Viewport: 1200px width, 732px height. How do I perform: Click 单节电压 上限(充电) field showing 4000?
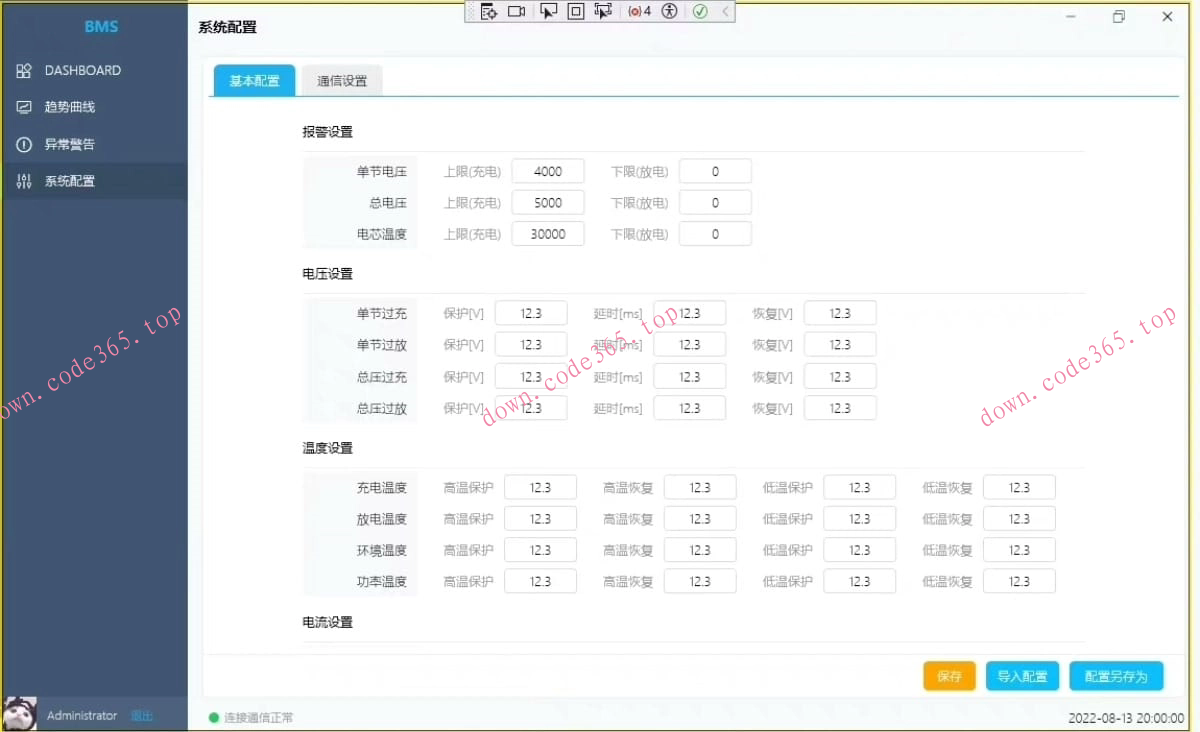point(548,172)
